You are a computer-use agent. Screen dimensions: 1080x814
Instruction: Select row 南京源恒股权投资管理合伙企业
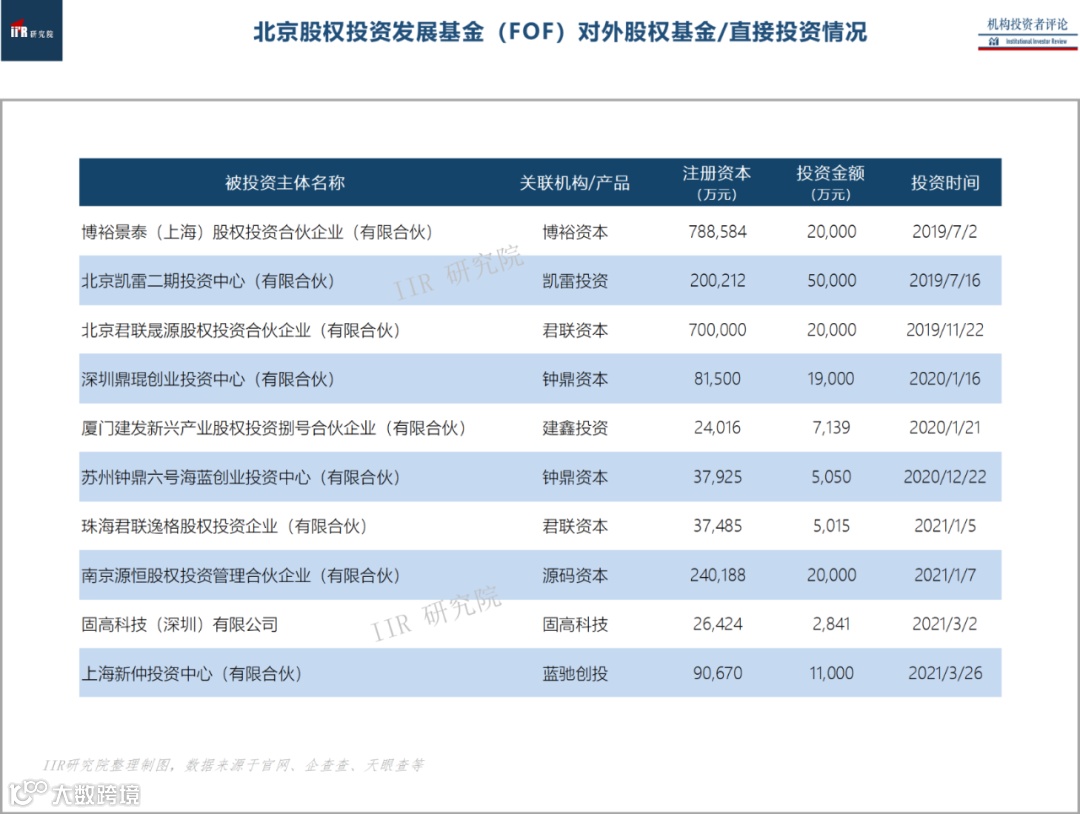[540, 575]
